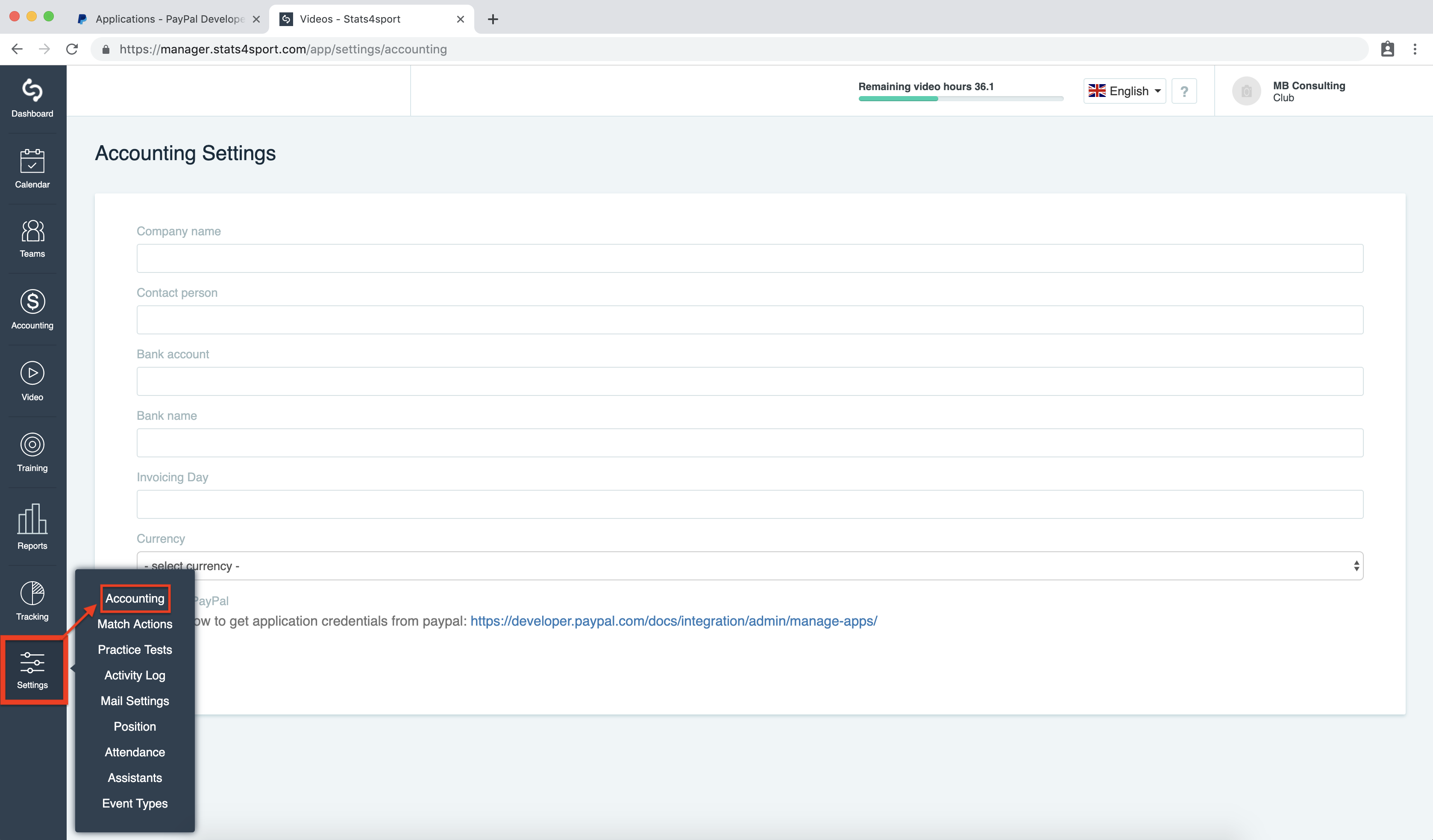Image resolution: width=1433 pixels, height=840 pixels.
Task: Click the Invoicing Day field
Action: pyautogui.click(x=749, y=504)
